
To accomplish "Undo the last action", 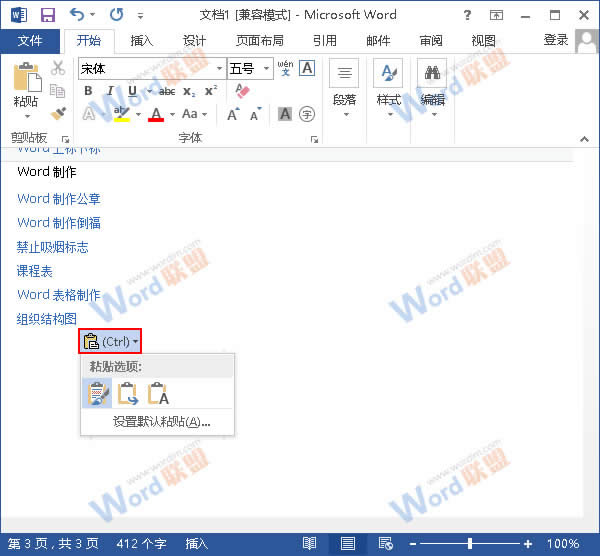I will point(77,15).
